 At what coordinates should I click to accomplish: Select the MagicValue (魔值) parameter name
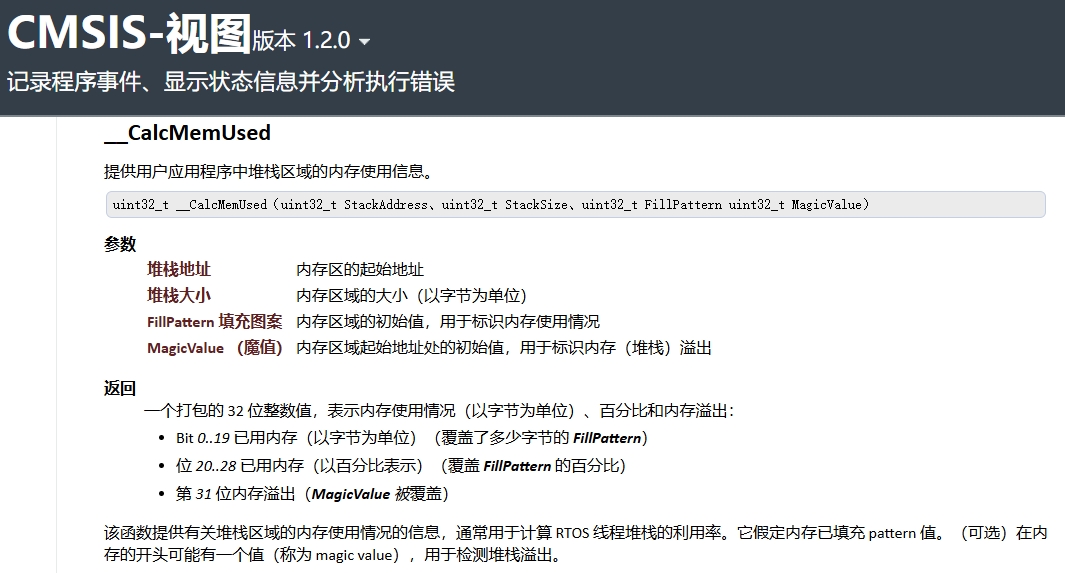tap(215, 348)
